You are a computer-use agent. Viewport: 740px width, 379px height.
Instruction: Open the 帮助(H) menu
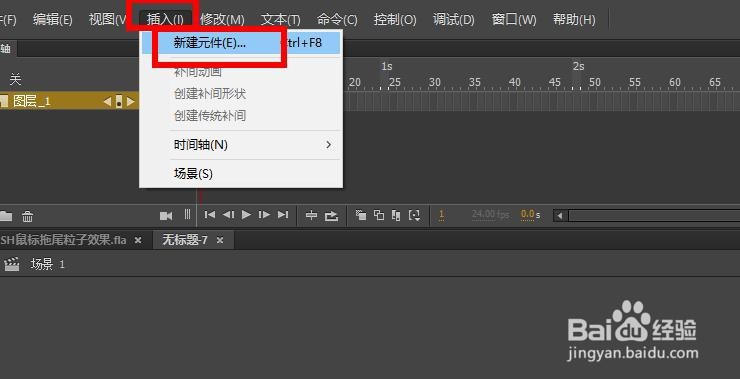coord(574,20)
